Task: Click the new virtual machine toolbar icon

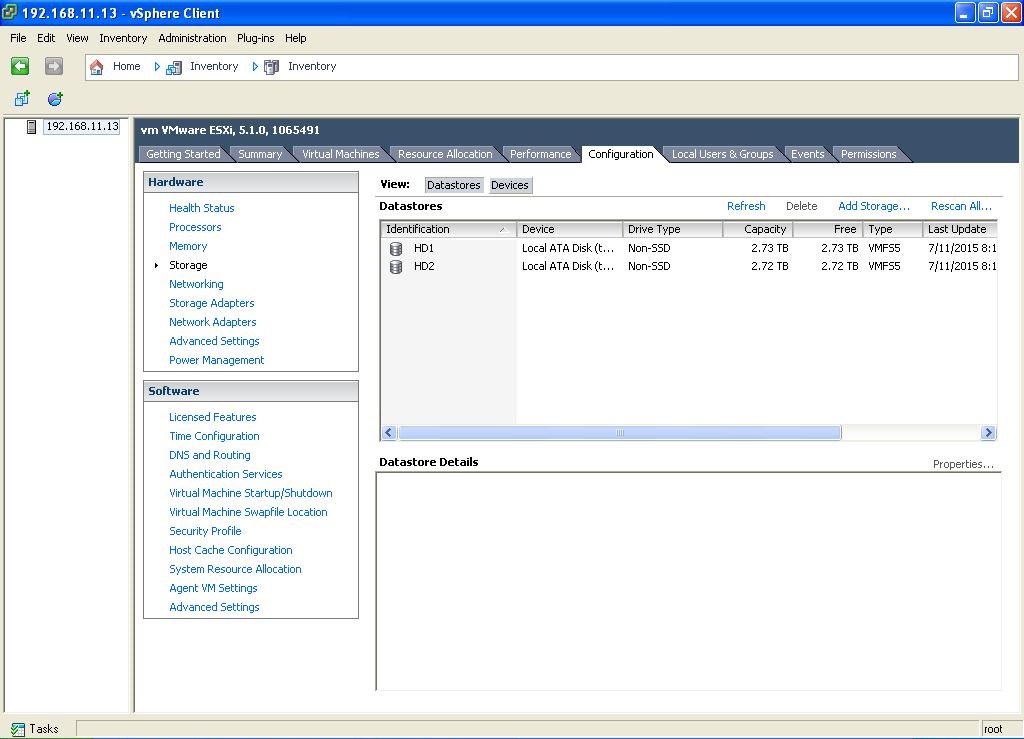Action: click(x=22, y=98)
